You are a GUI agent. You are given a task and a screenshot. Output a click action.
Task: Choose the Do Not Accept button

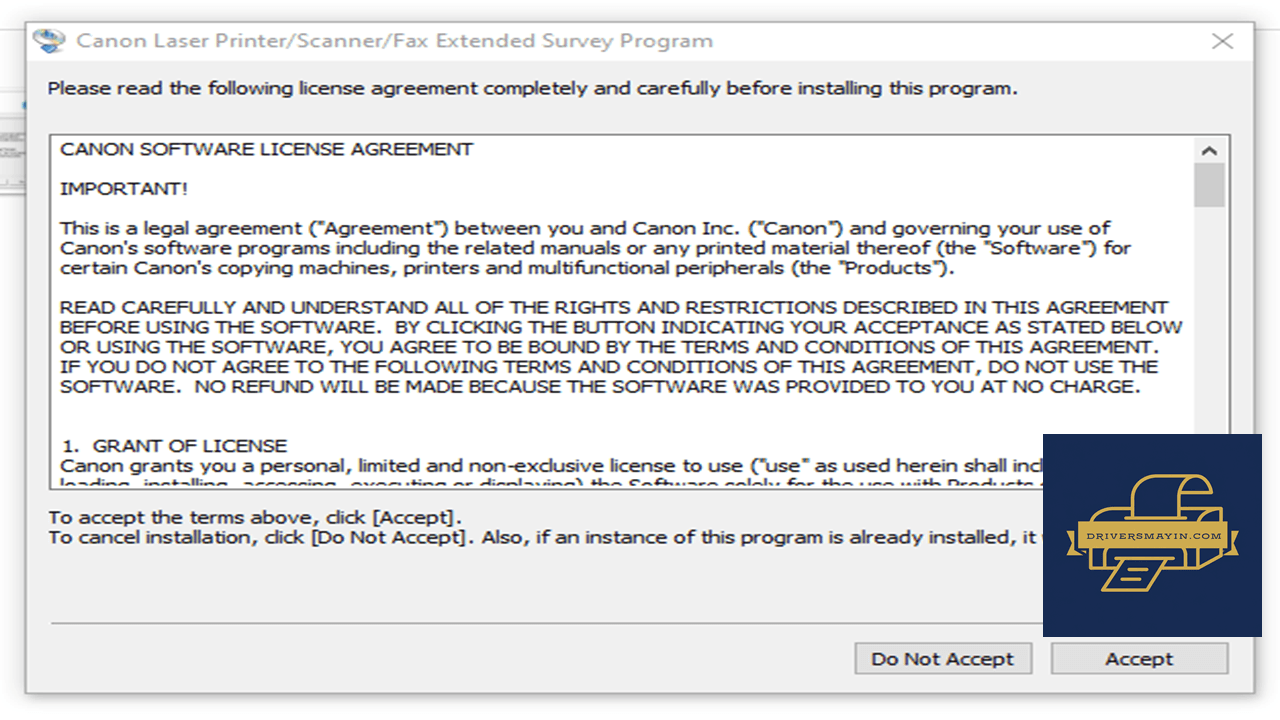pyautogui.click(x=943, y=659)
